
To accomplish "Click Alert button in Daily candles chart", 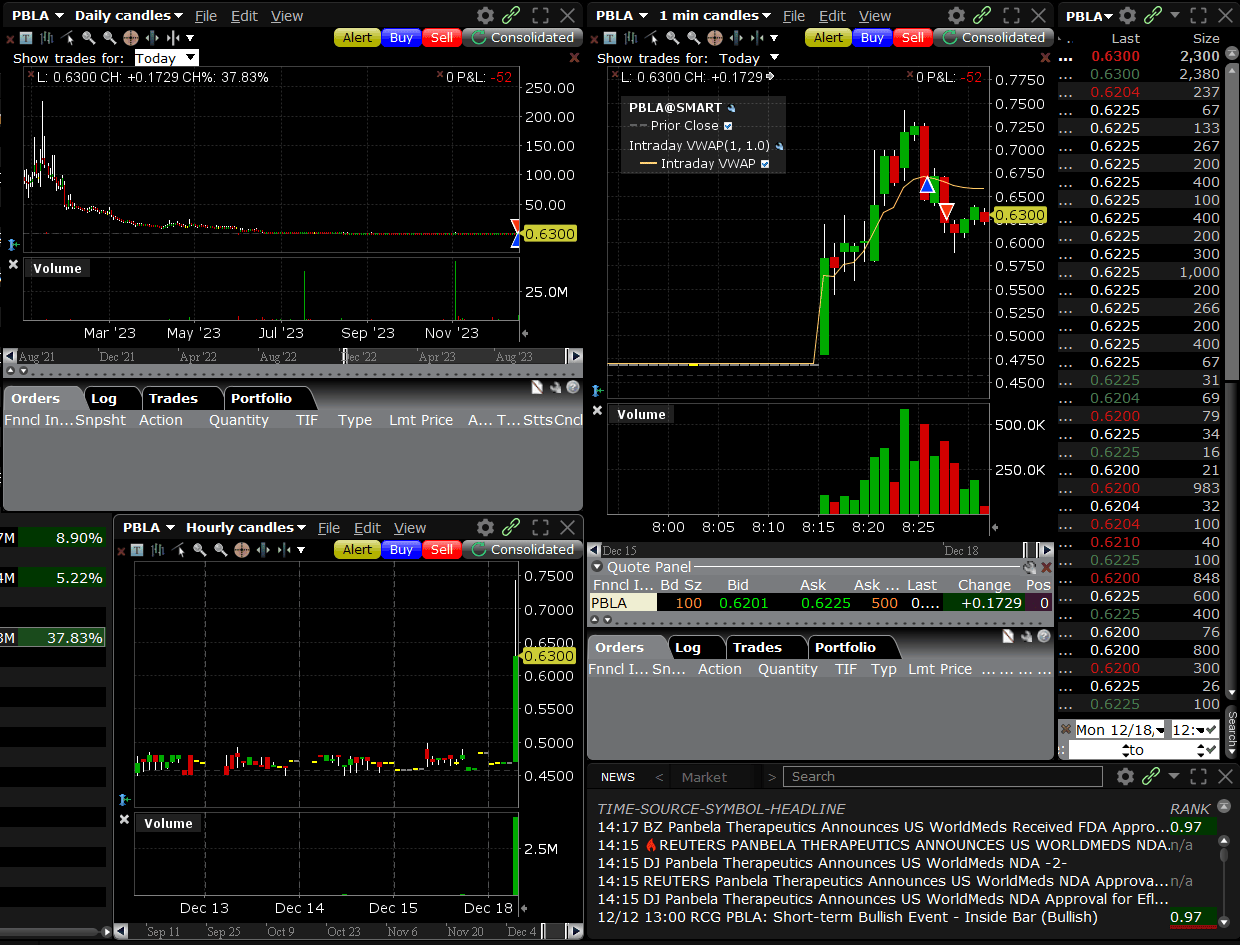I will 357,38.
